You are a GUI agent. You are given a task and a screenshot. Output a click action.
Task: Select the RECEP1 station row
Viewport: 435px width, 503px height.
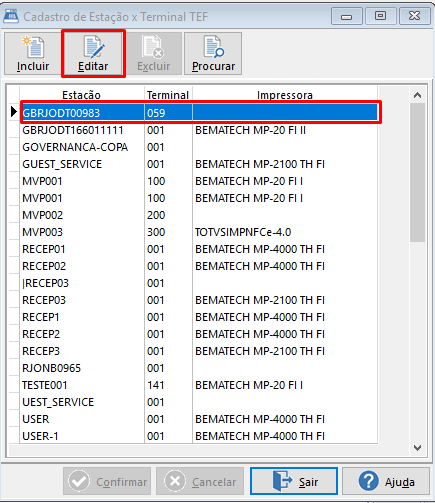(x=199, y=317)
